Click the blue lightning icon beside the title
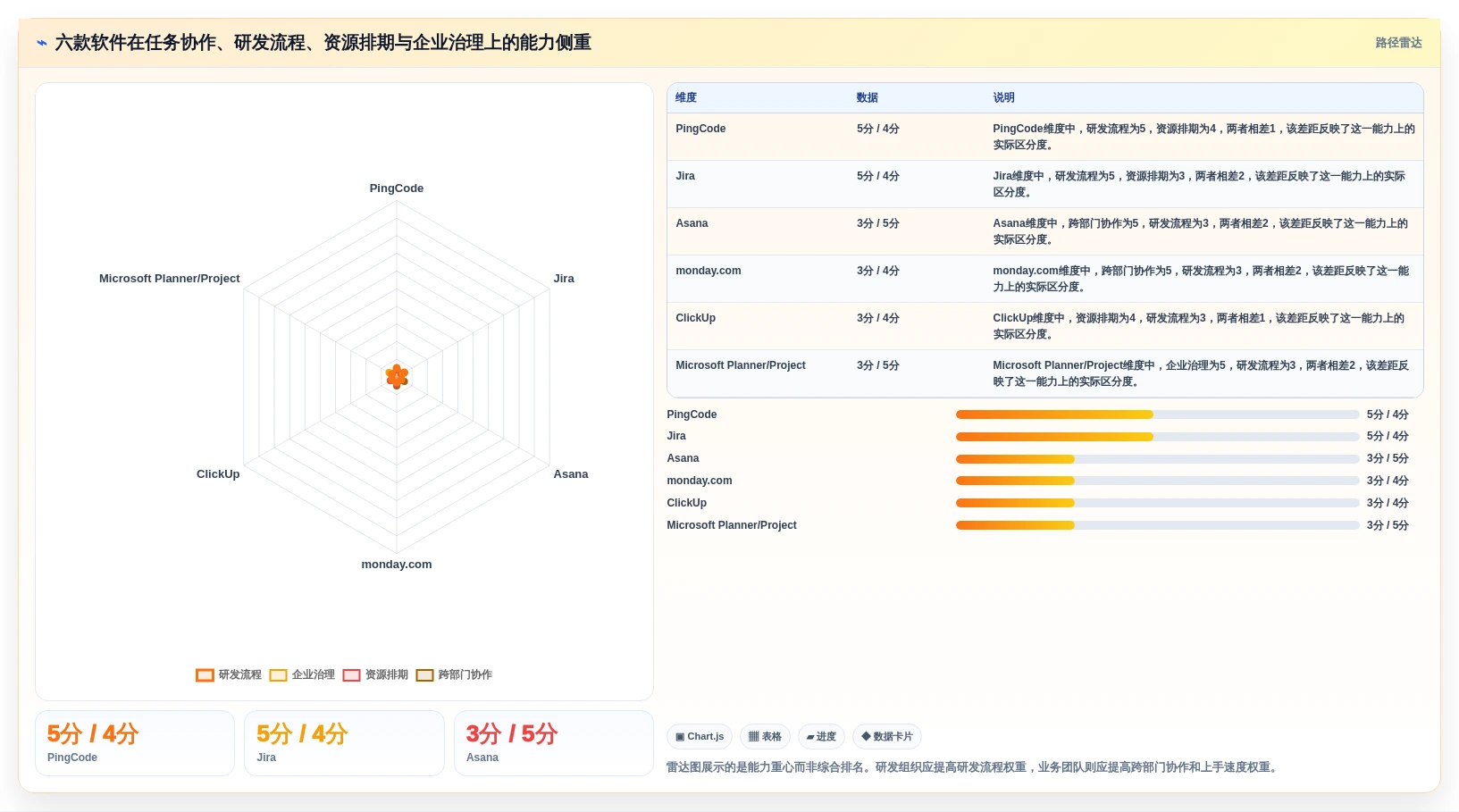 [41, 43]
